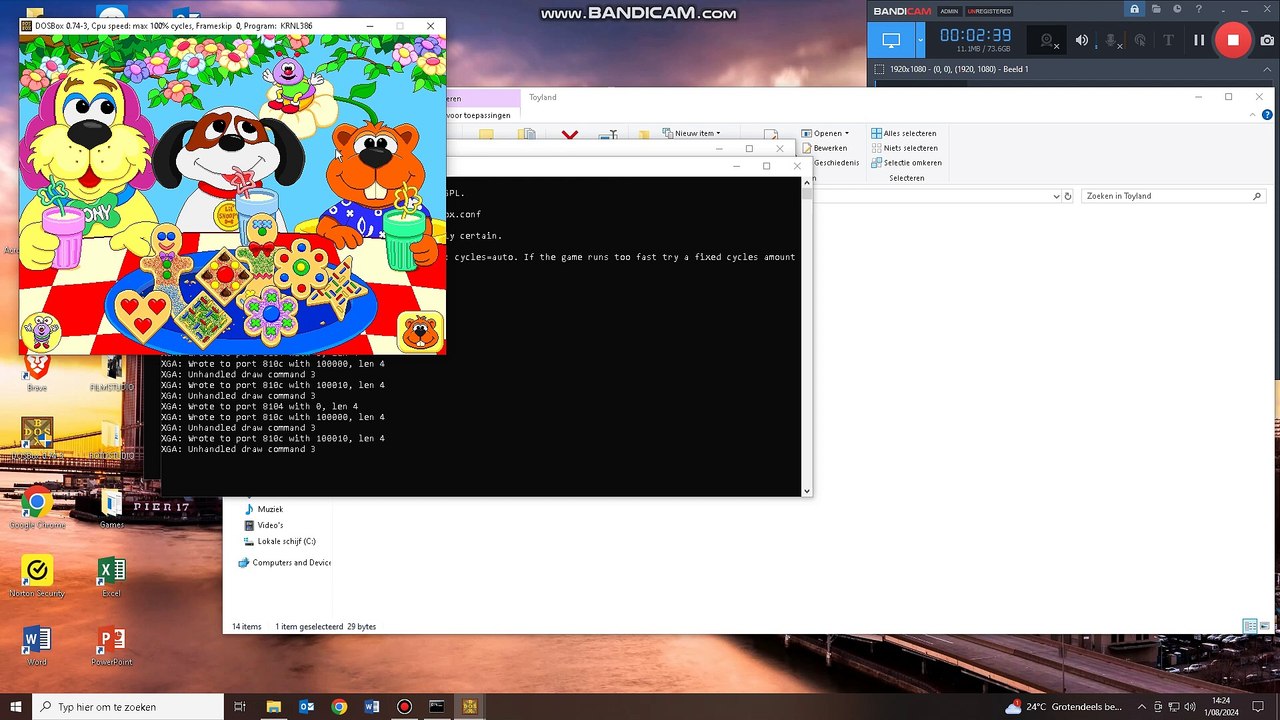
Task: Pause the Bandicam recording
Action: click(1199, 40)
